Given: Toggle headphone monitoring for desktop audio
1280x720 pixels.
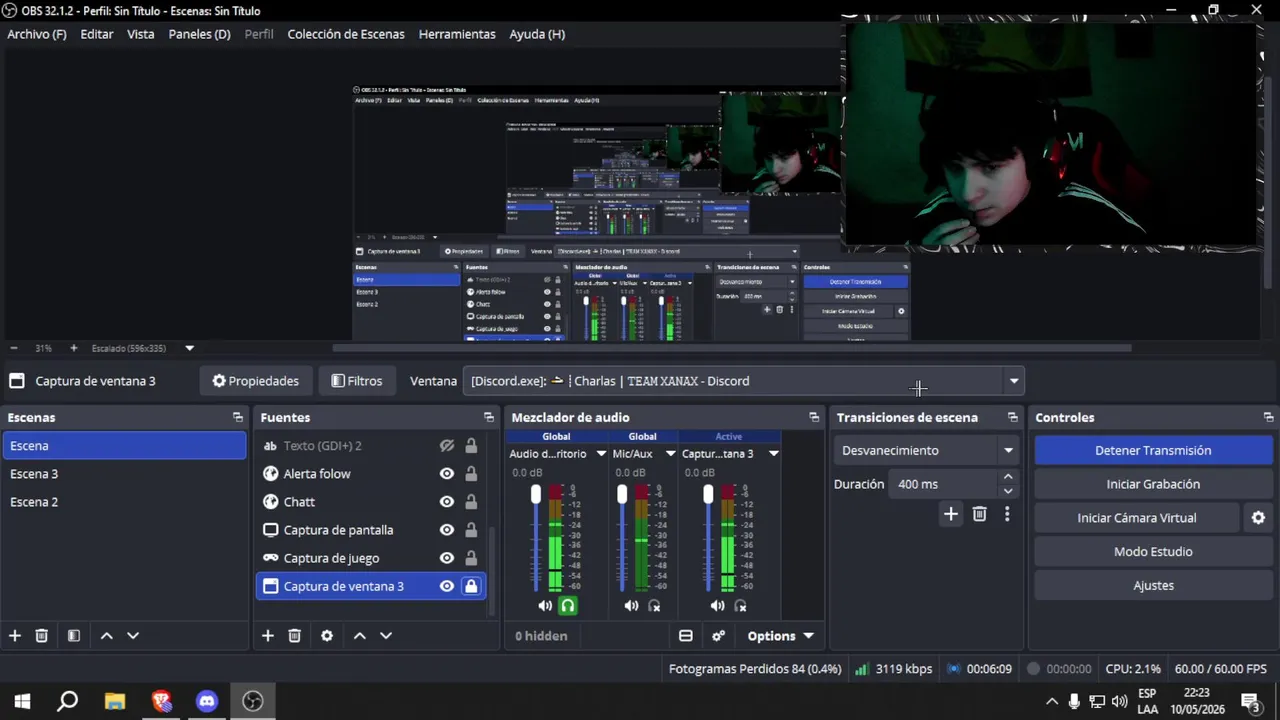Looking at the screenshot, I should pos(568,606).
